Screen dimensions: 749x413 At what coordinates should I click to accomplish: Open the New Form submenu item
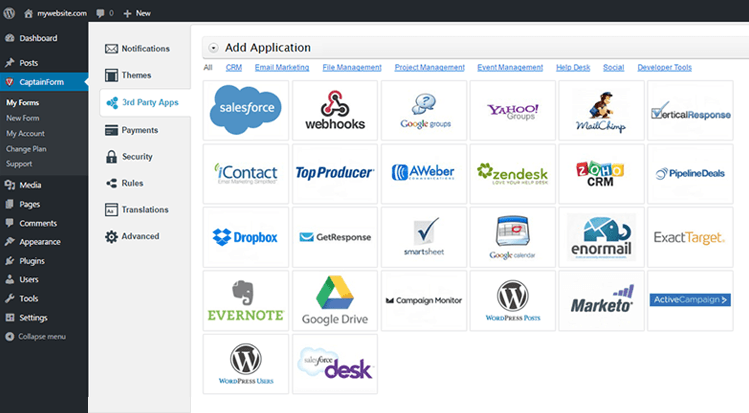pyautogui.click(x=22, y=118)
